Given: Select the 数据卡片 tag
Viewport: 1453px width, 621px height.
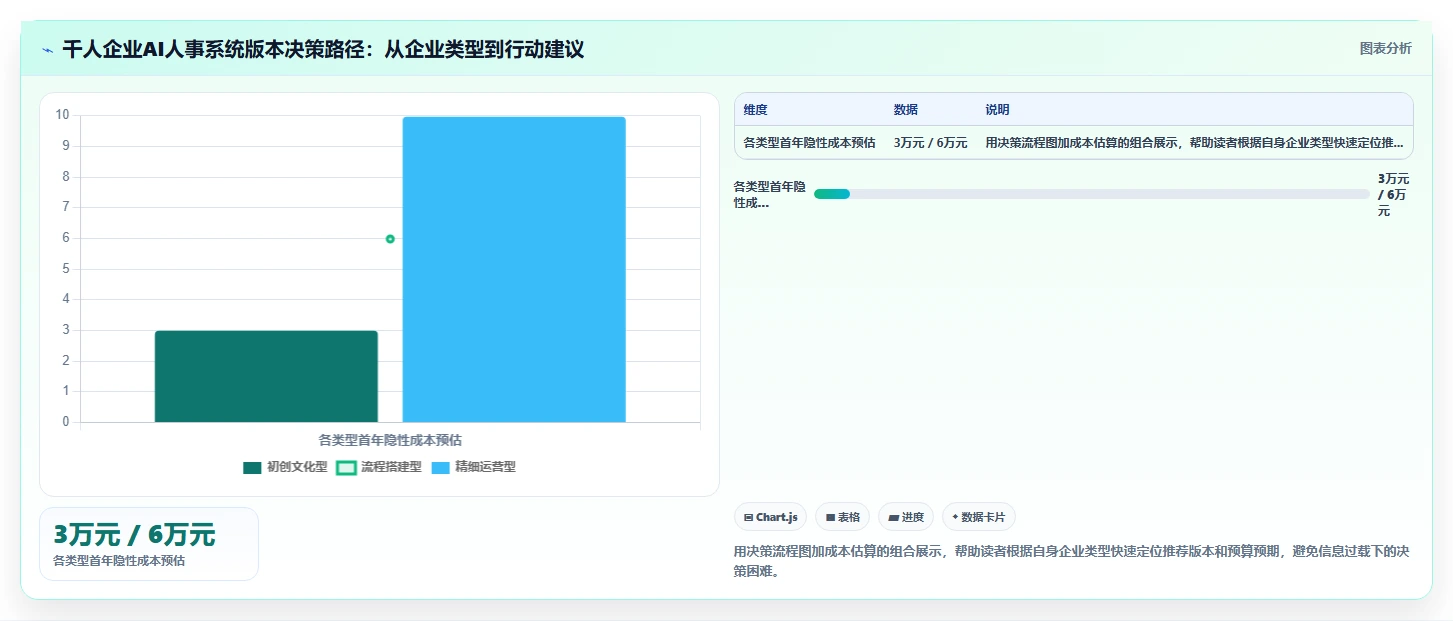Looking at the screenshot, I should (979, 517).
